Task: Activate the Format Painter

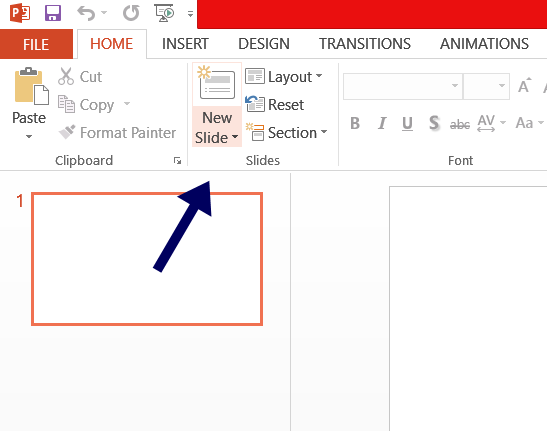Action: pyautogui.click(x=117, y=133)
